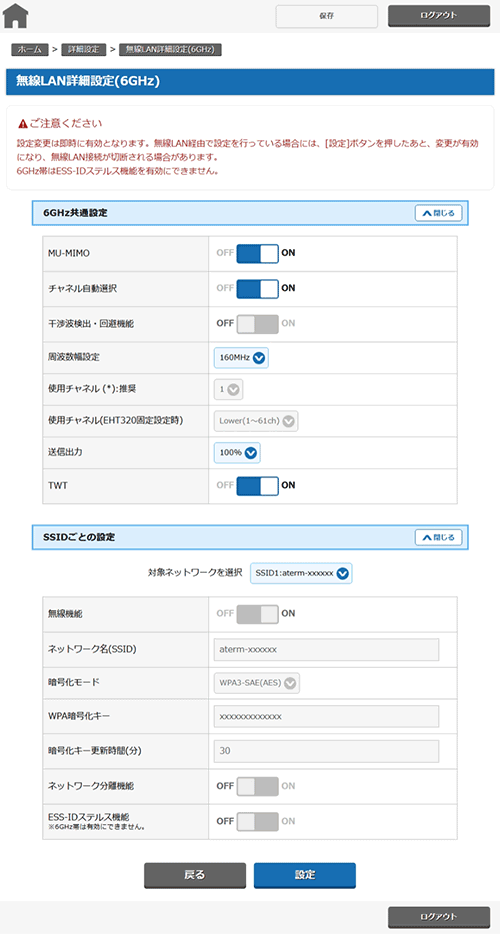Open the 対象ネットワーク SSID1 dropdown

[x=301, y=573]
